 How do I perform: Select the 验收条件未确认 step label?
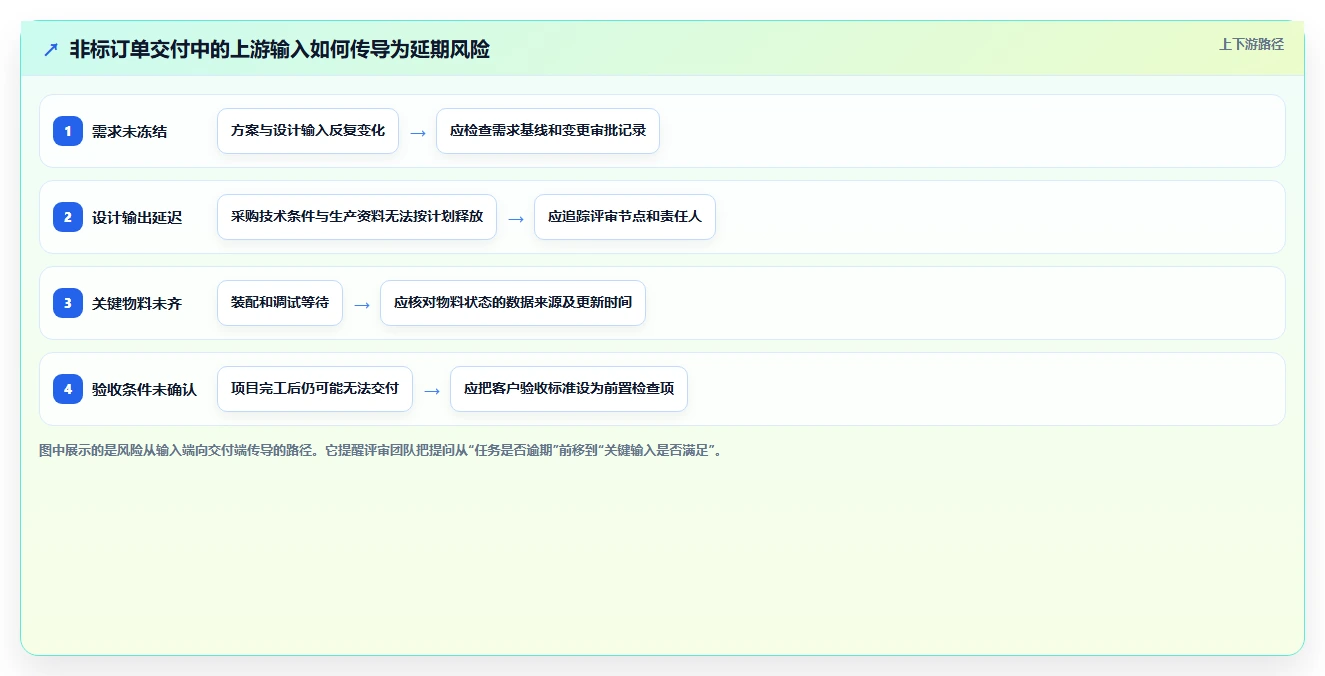(145, 389)
